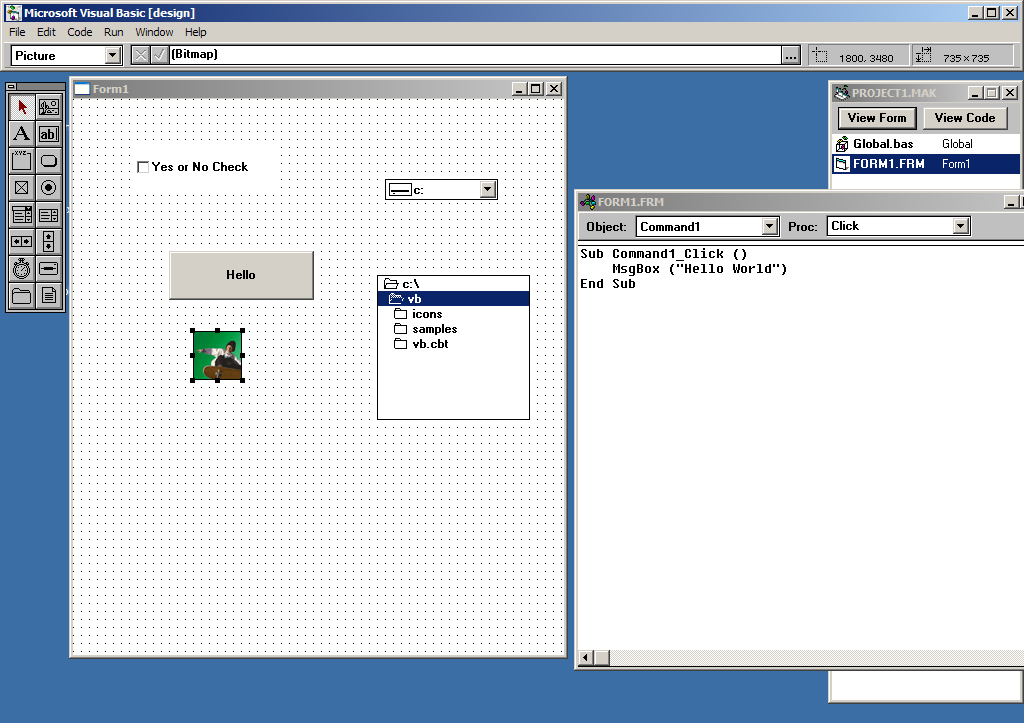Select the FORM1.FRM row in project window
The width and height of the screenshot is (1024, 723).
926,164
